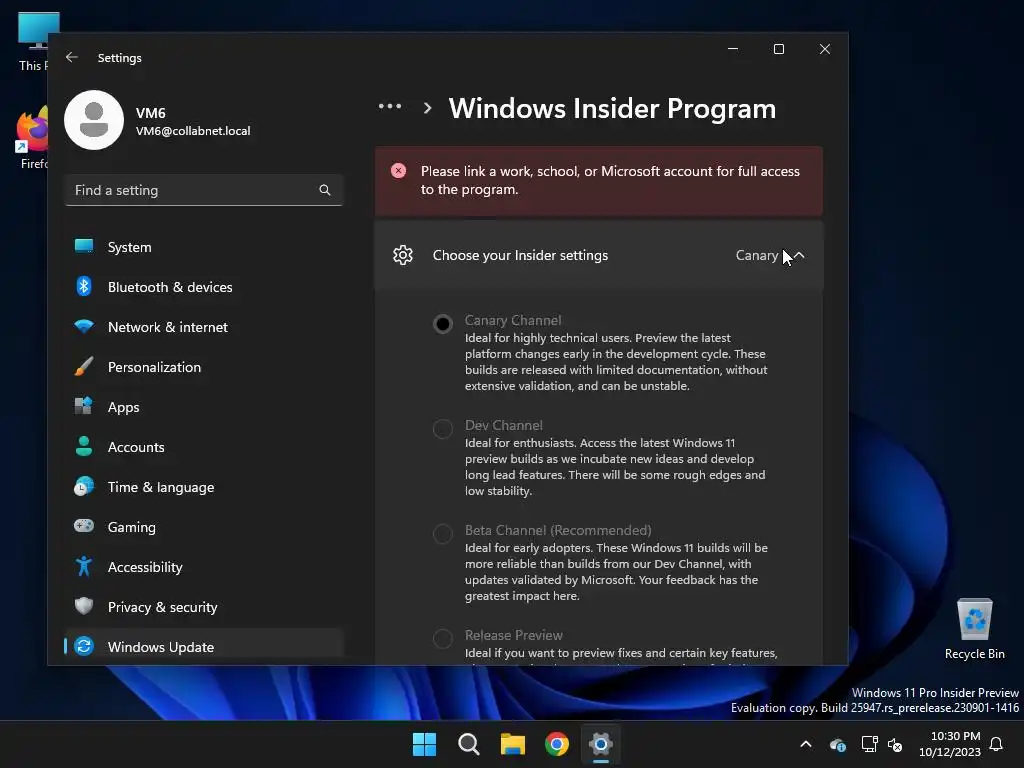Maximize the Settings window
Image resolution: width=1024 pixels, height=768 pixels.
point(778,49)
